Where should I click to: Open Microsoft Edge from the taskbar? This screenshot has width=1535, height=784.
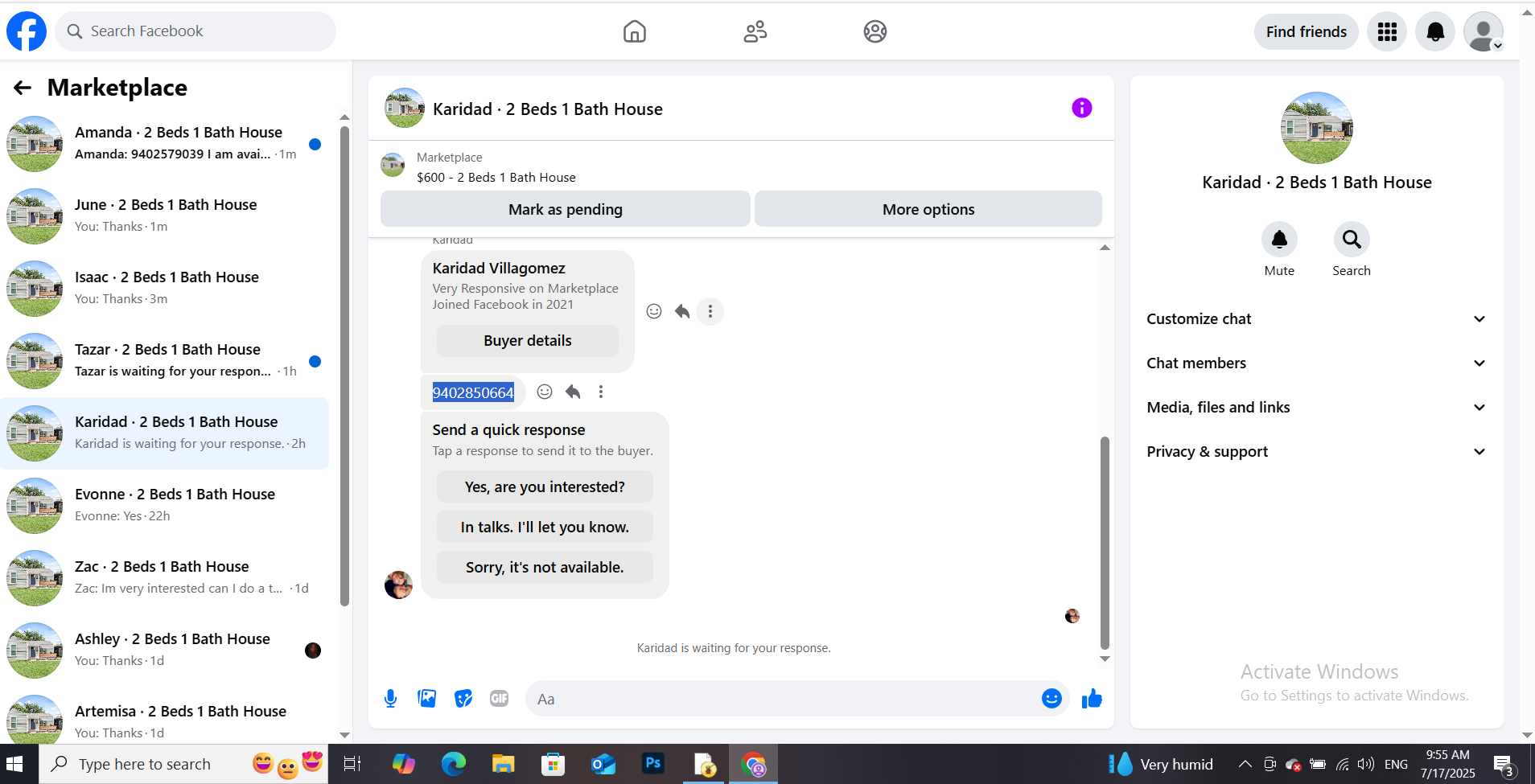click(454, 764)
